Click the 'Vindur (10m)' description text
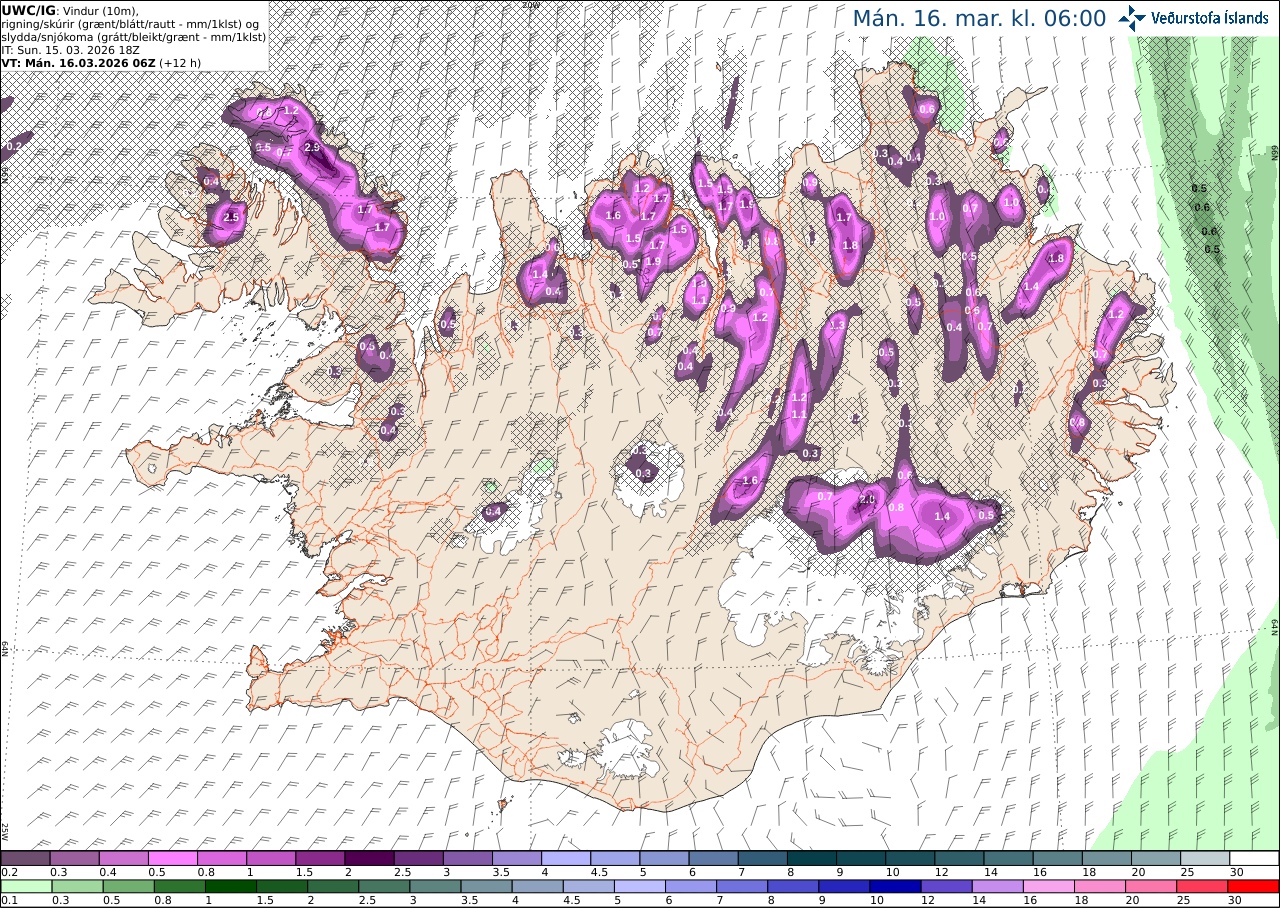This screenshot has width=1280, height=908. tap(100, 10)
